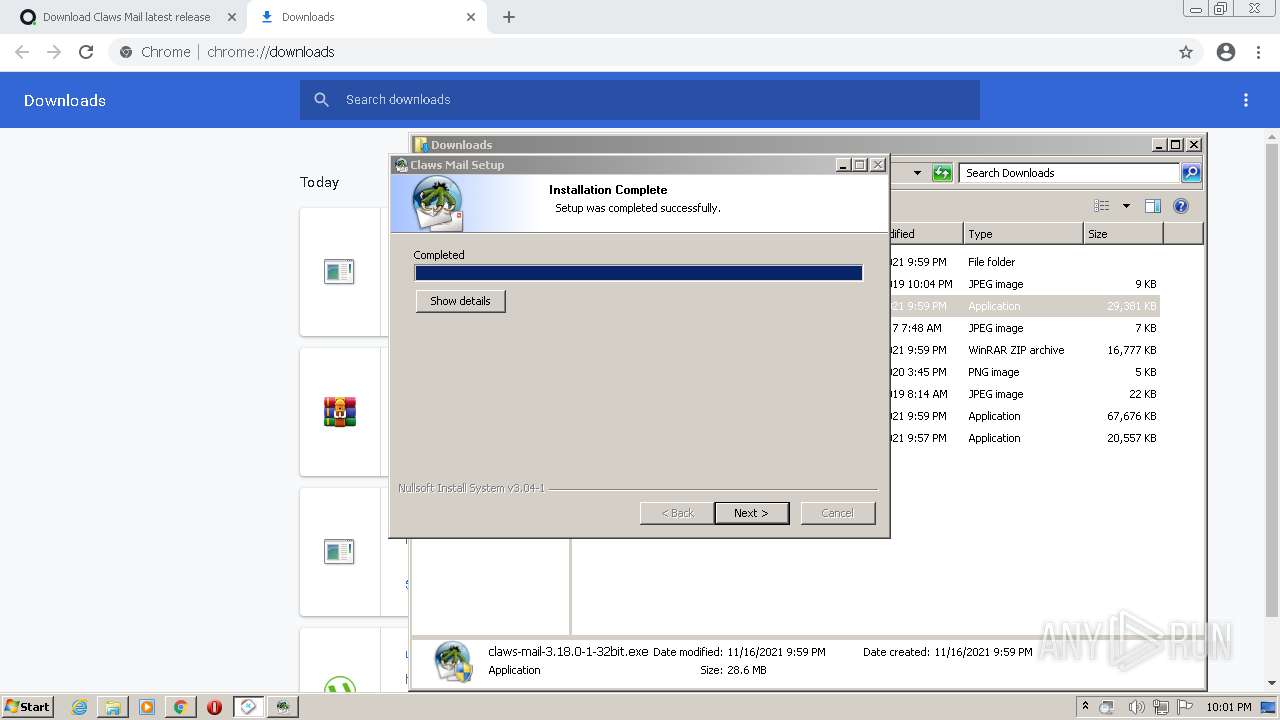Click Next button in Claws Mail Setup
The image size is (1280, 720).
tap(751, 513)
